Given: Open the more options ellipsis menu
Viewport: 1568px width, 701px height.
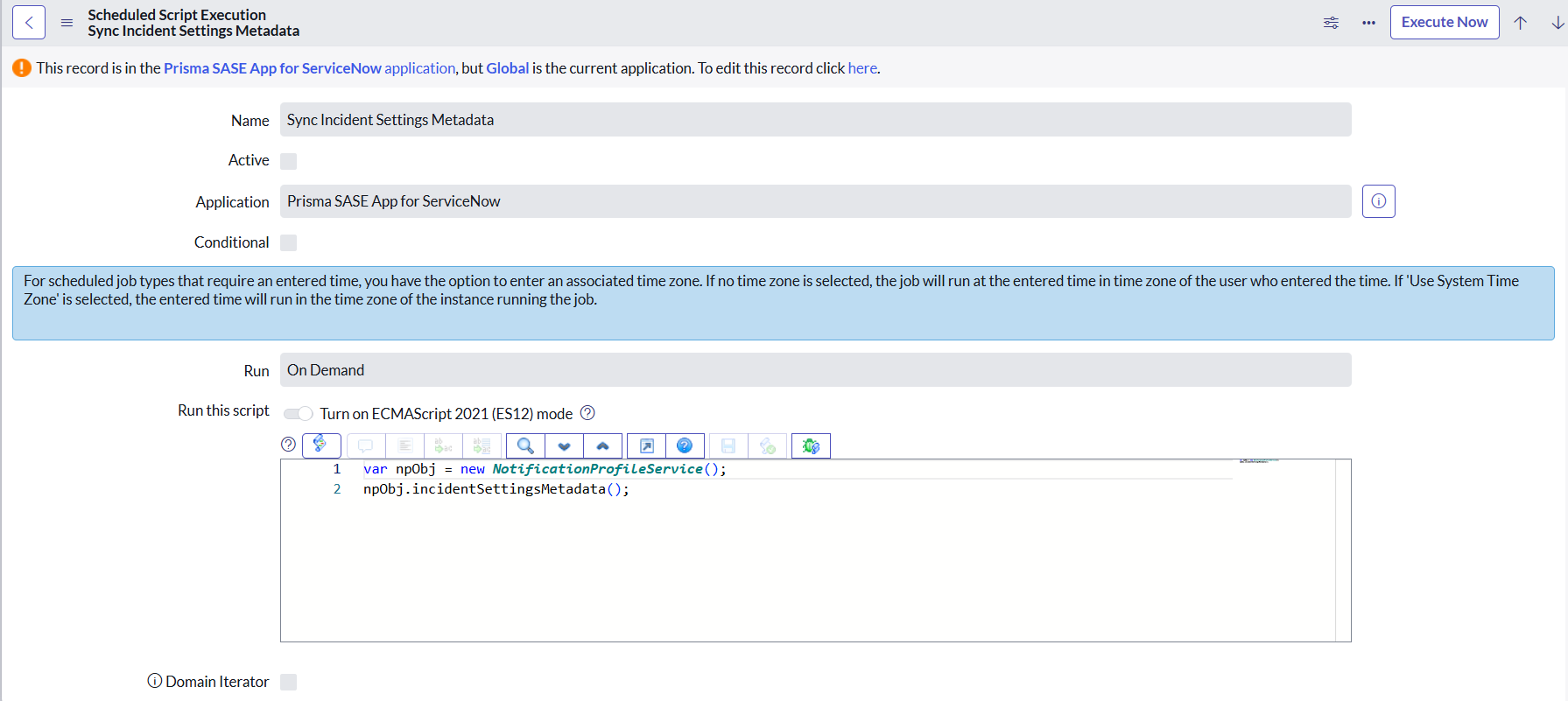Looking at the screenshot, I should tap(1368, 23).
